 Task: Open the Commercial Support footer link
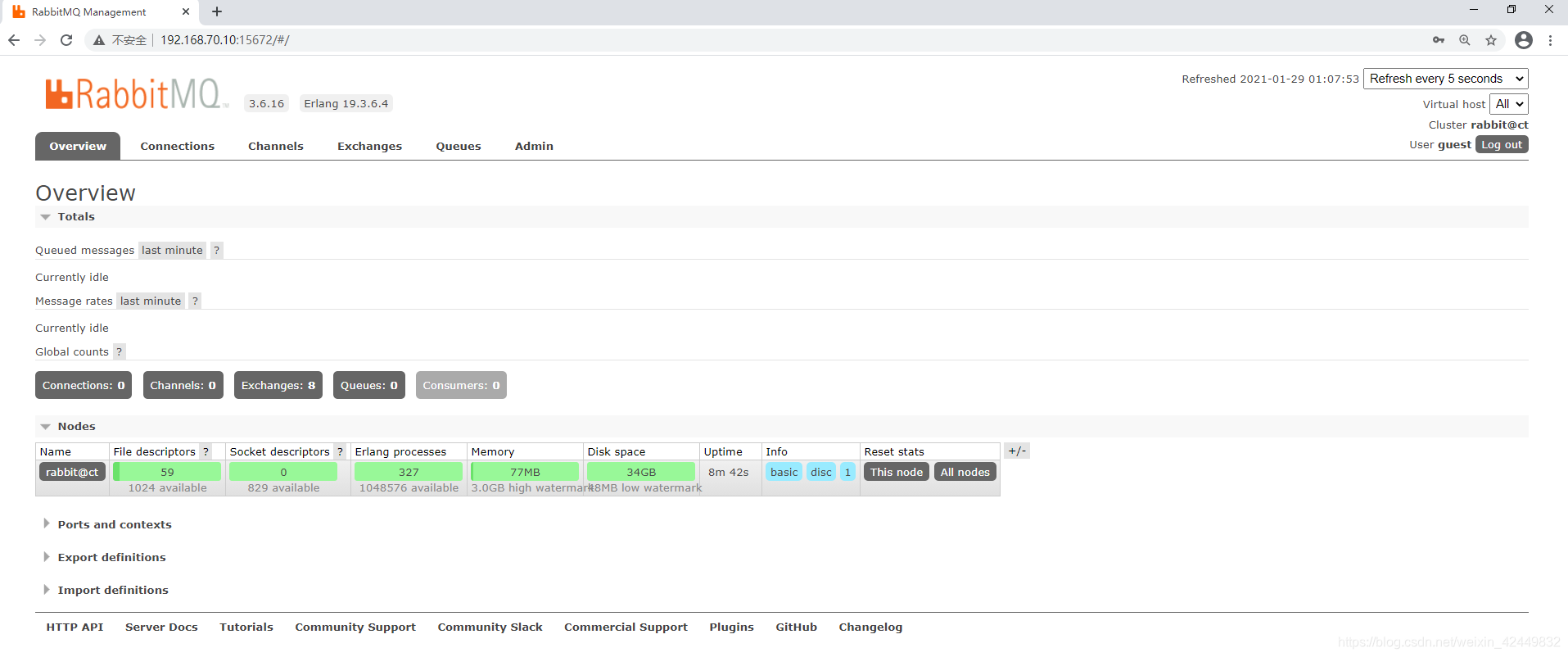click(x=626, y=628)
